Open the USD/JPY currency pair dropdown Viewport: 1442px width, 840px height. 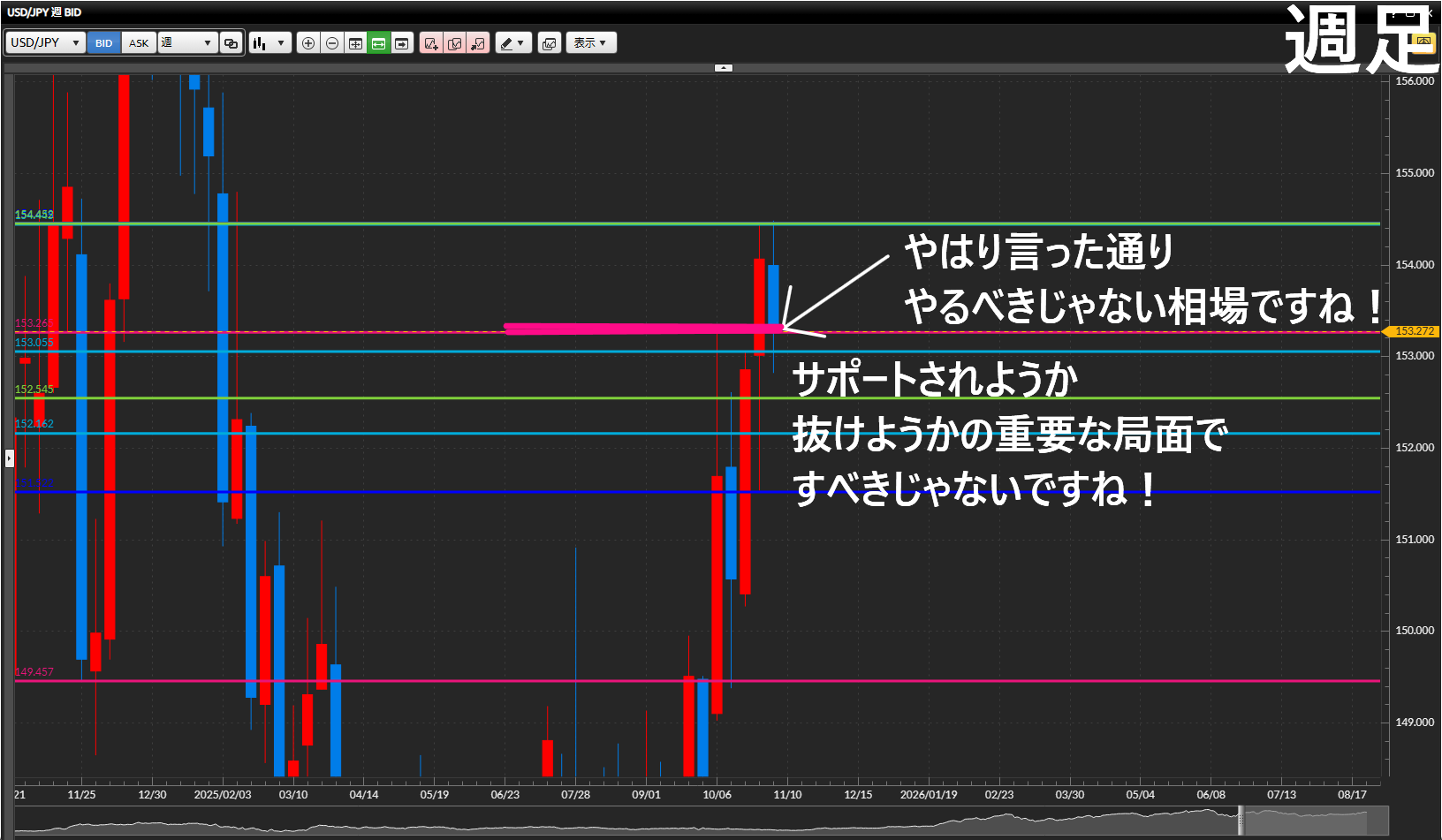45,43
